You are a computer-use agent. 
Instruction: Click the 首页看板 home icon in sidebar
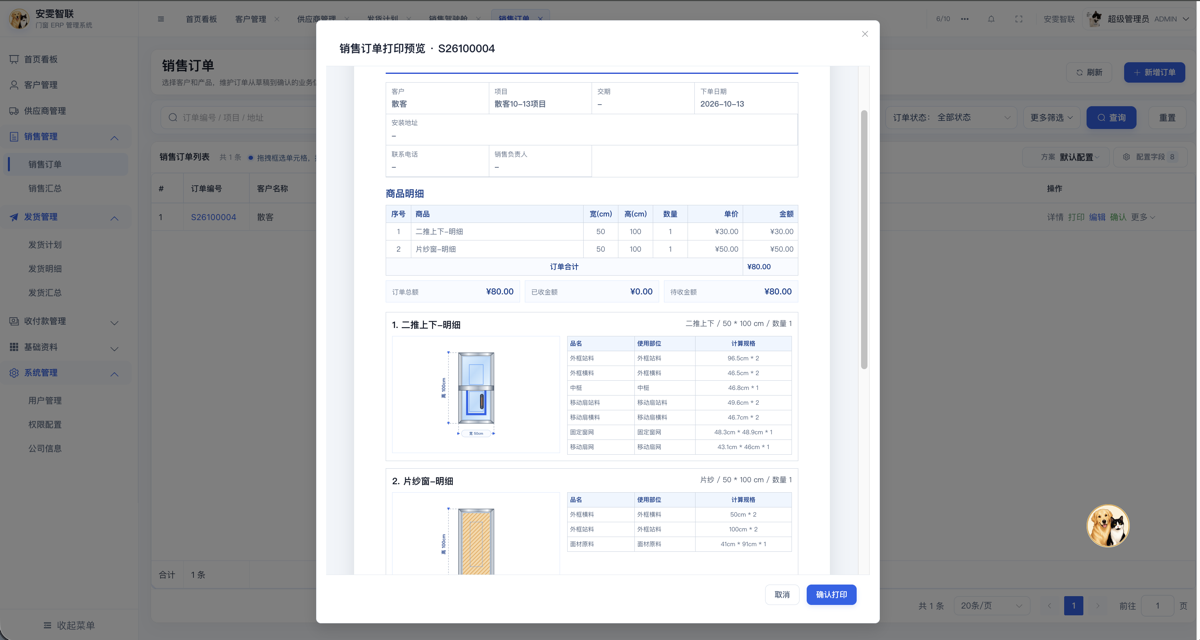(14, 60)
